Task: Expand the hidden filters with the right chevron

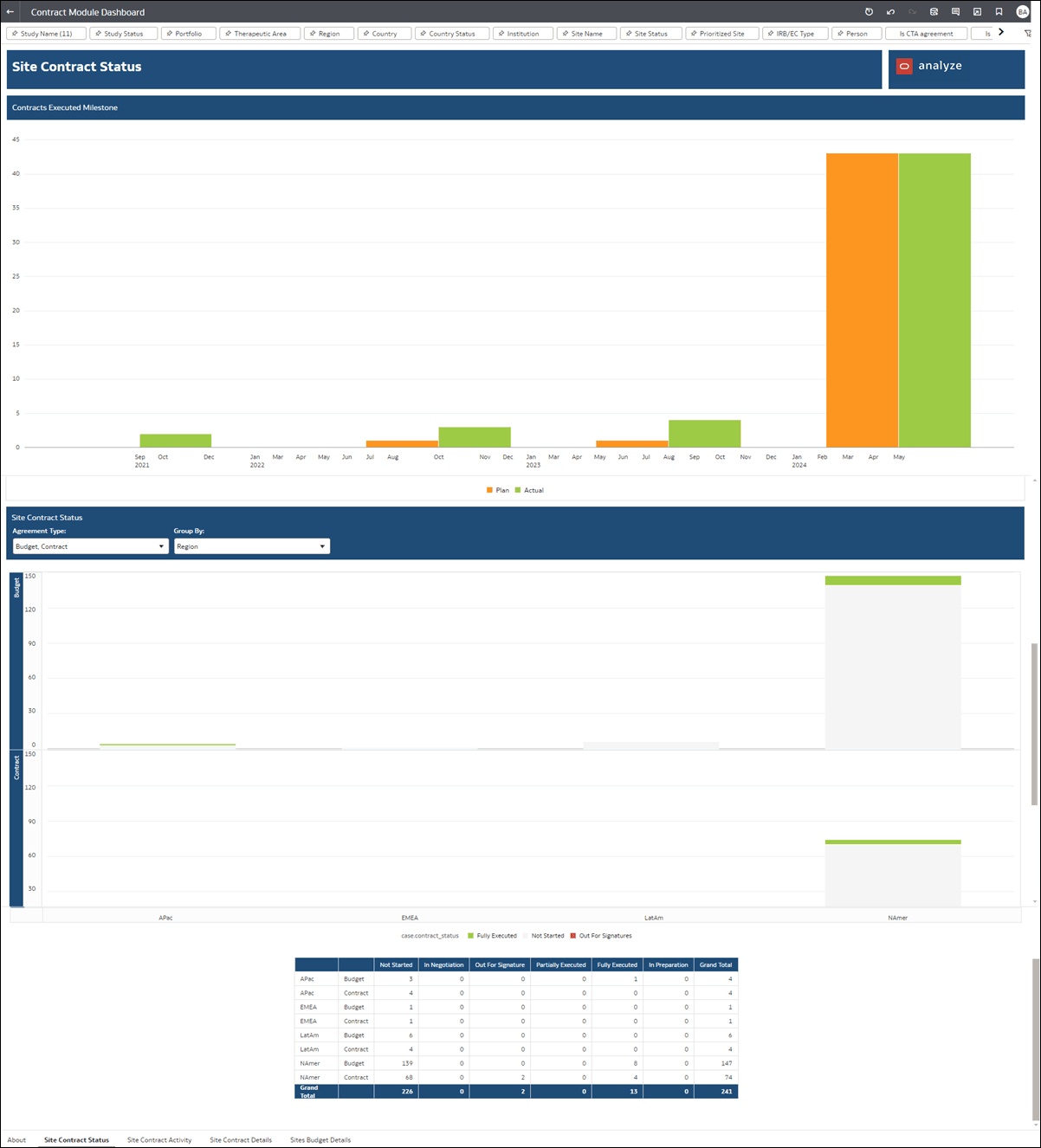Action: pyautogui.click(x=1000, y=31)
